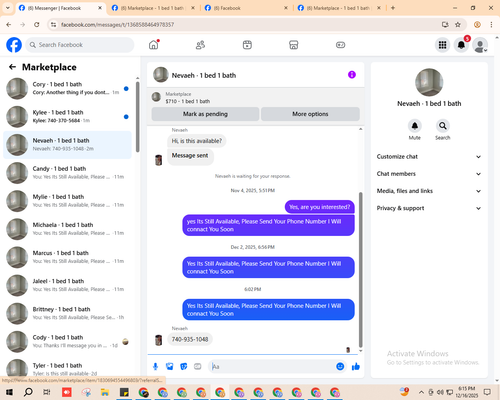The height and width of the screenshot is (400, 500).
Task: Click Nevaeh's profile picture in right panel
Action: 429,82
